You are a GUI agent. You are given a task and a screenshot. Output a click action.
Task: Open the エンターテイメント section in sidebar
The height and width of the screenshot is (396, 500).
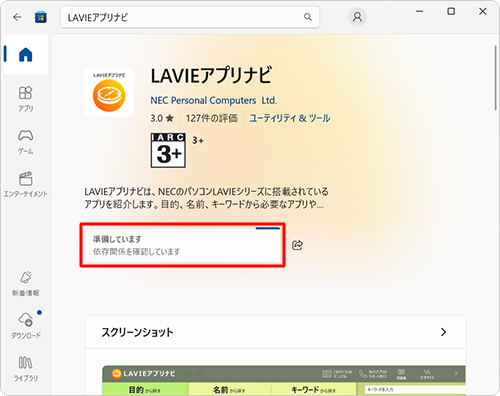tap(26, 184)
